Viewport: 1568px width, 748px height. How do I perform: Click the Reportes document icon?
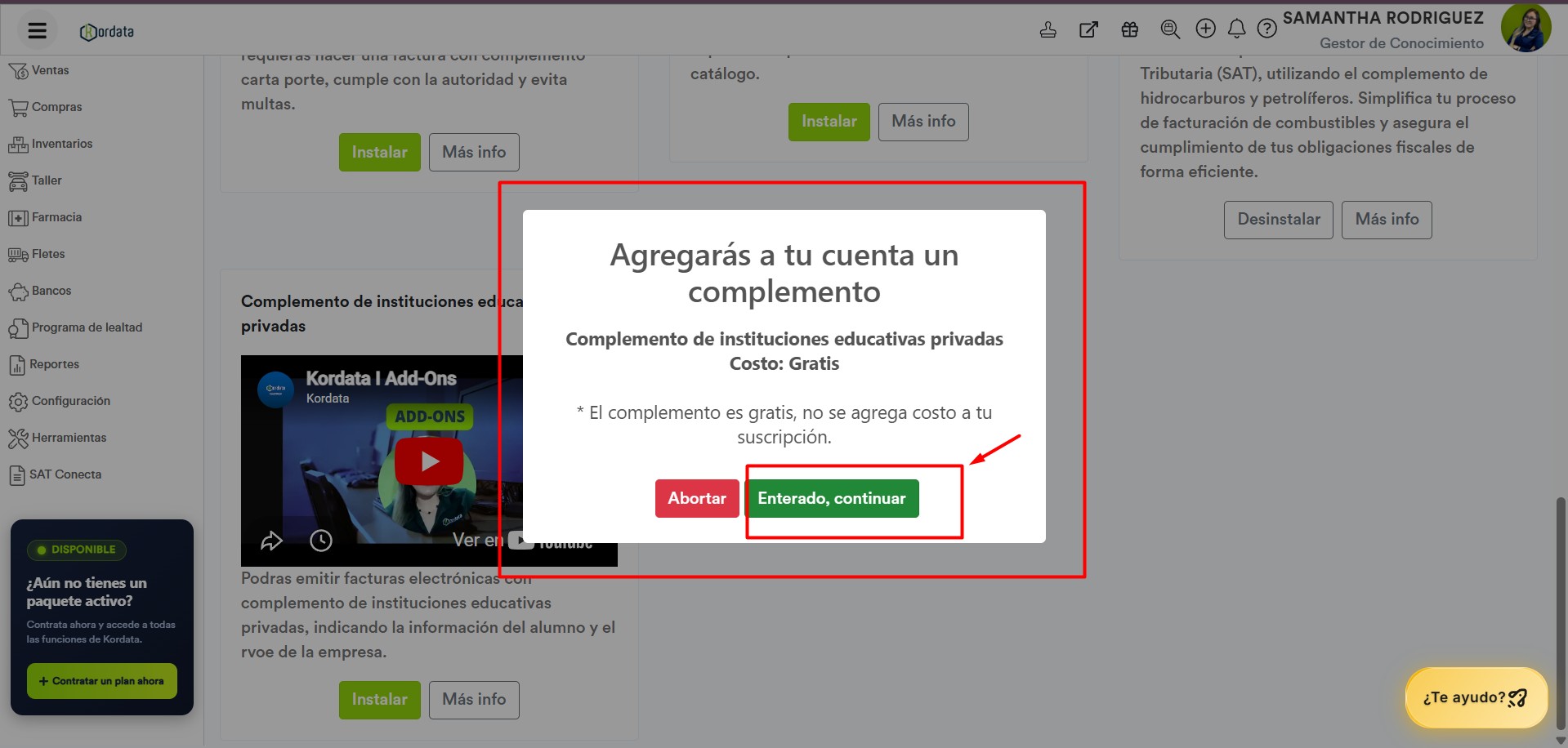(x=17, y=365)
